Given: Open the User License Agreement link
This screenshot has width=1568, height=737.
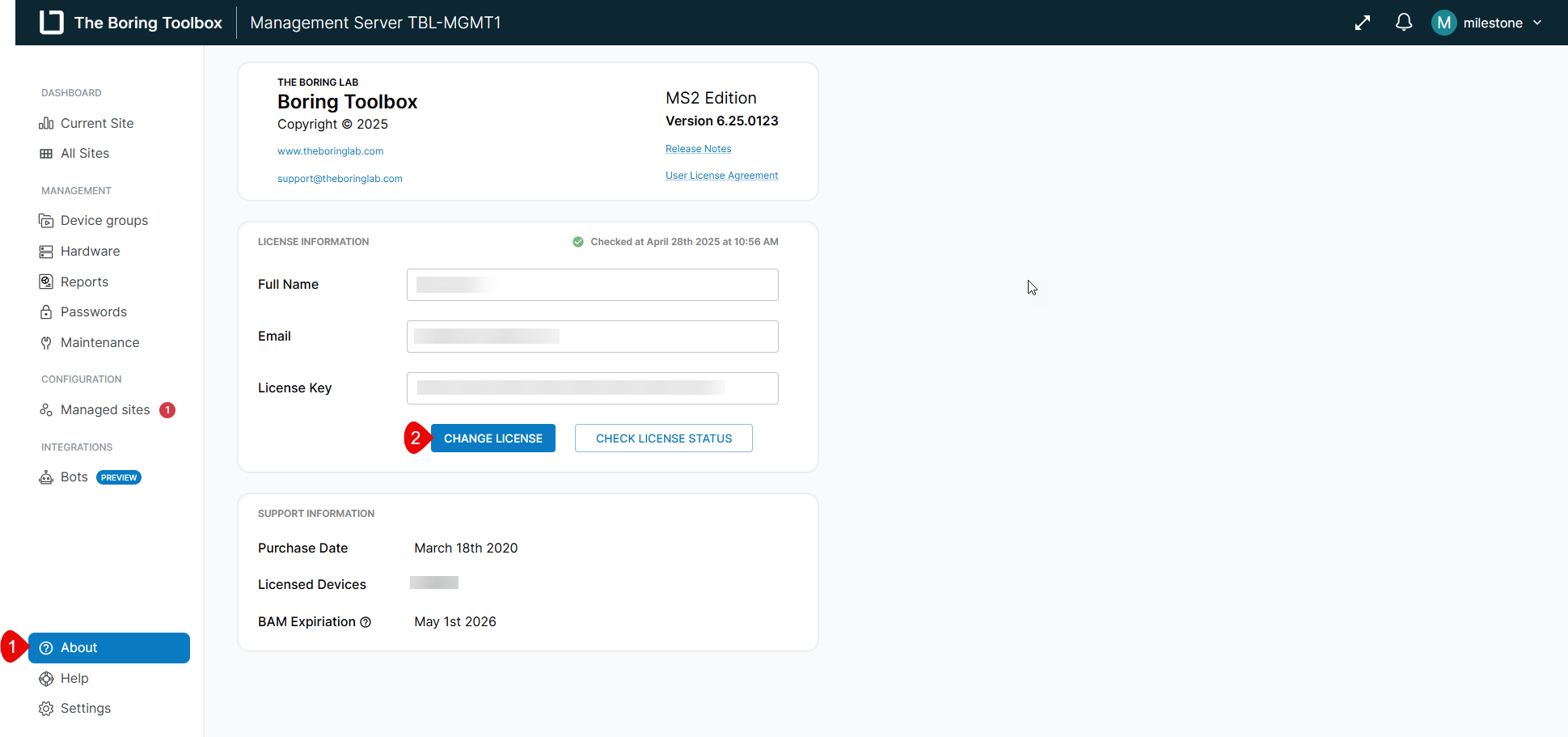Looking at the screenshot, I should (721, 176).
